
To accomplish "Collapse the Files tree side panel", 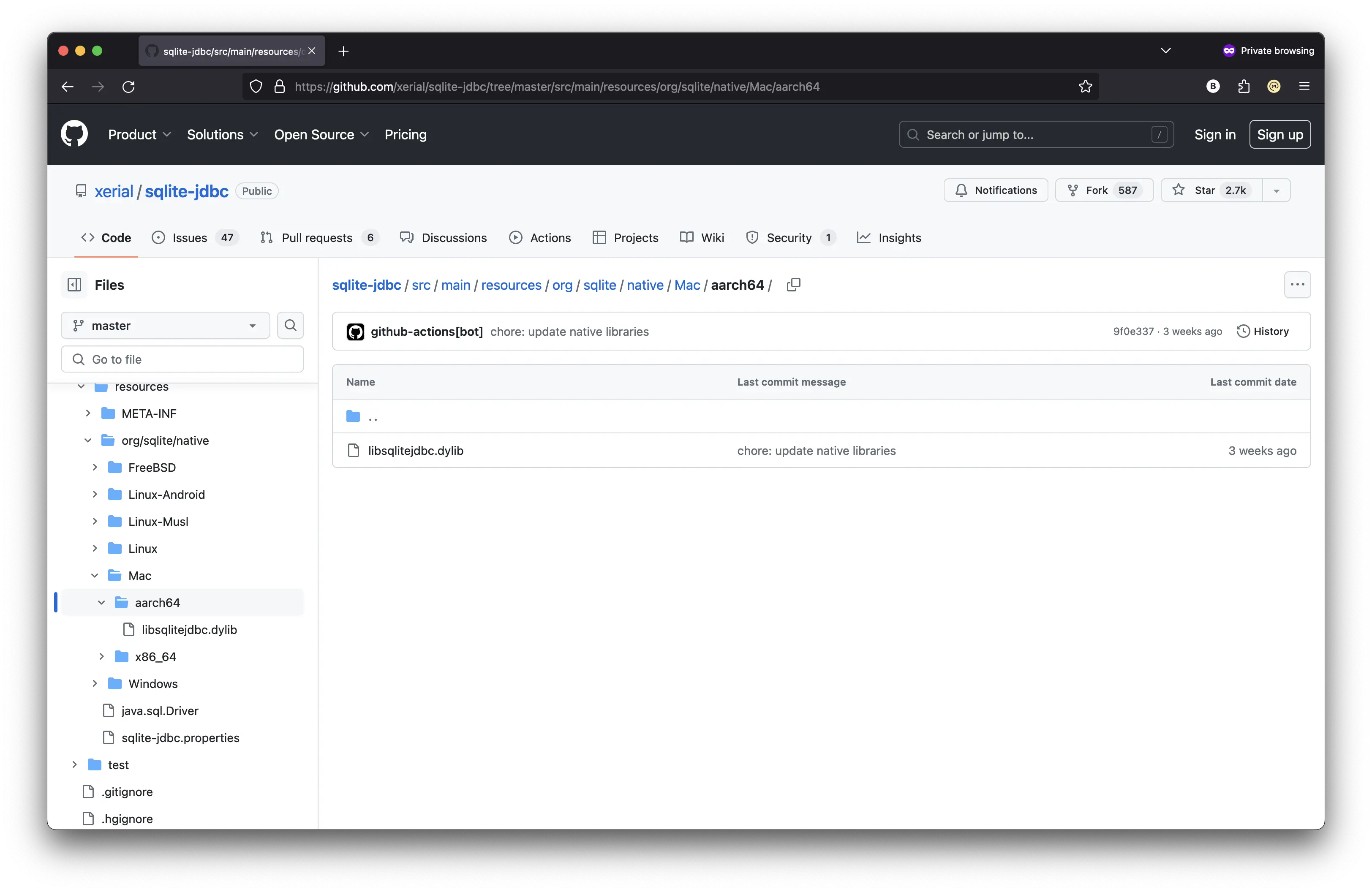I will pos(74,285).
